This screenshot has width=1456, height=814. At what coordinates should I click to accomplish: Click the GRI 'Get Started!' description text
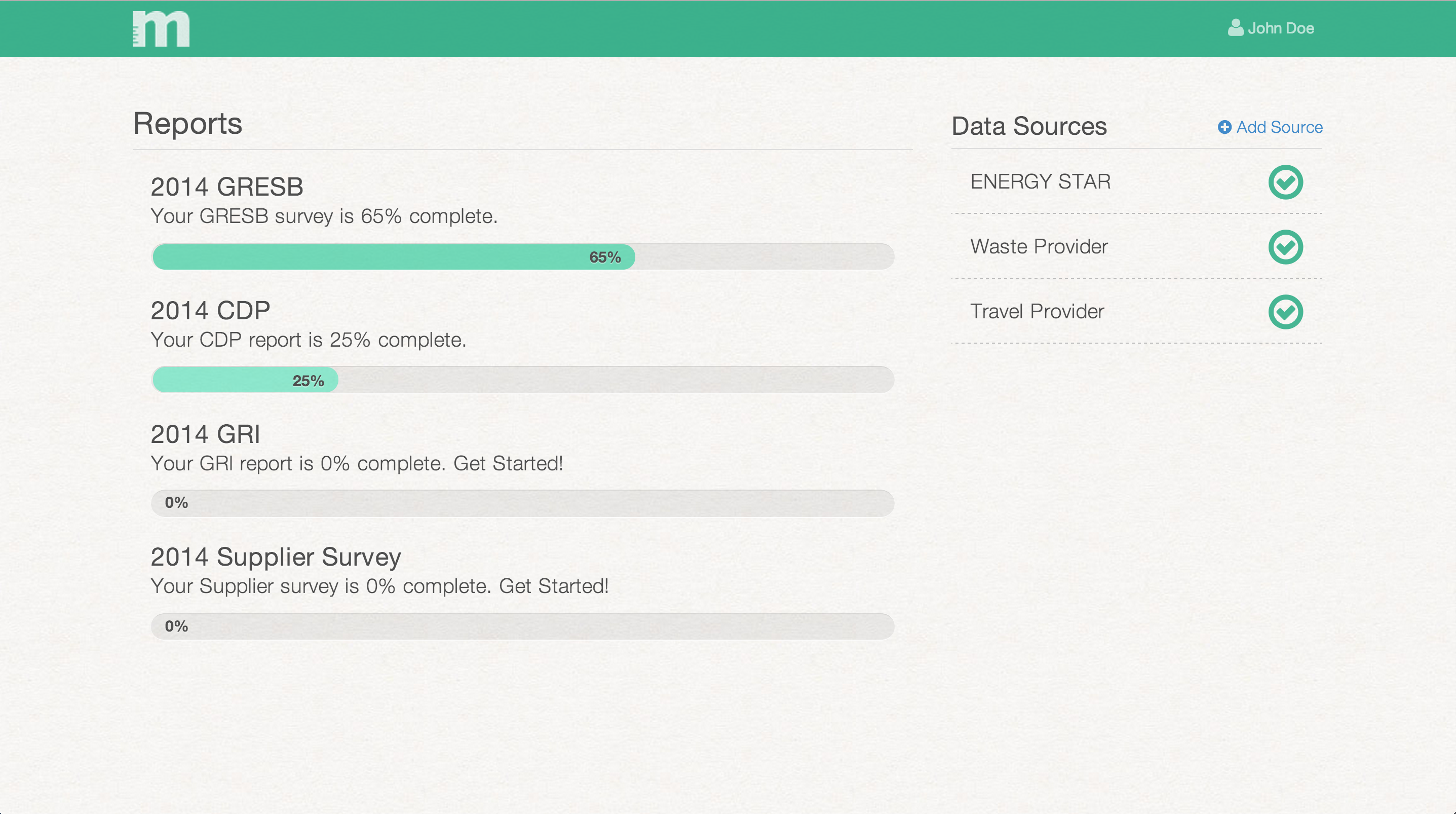[357, 464]
